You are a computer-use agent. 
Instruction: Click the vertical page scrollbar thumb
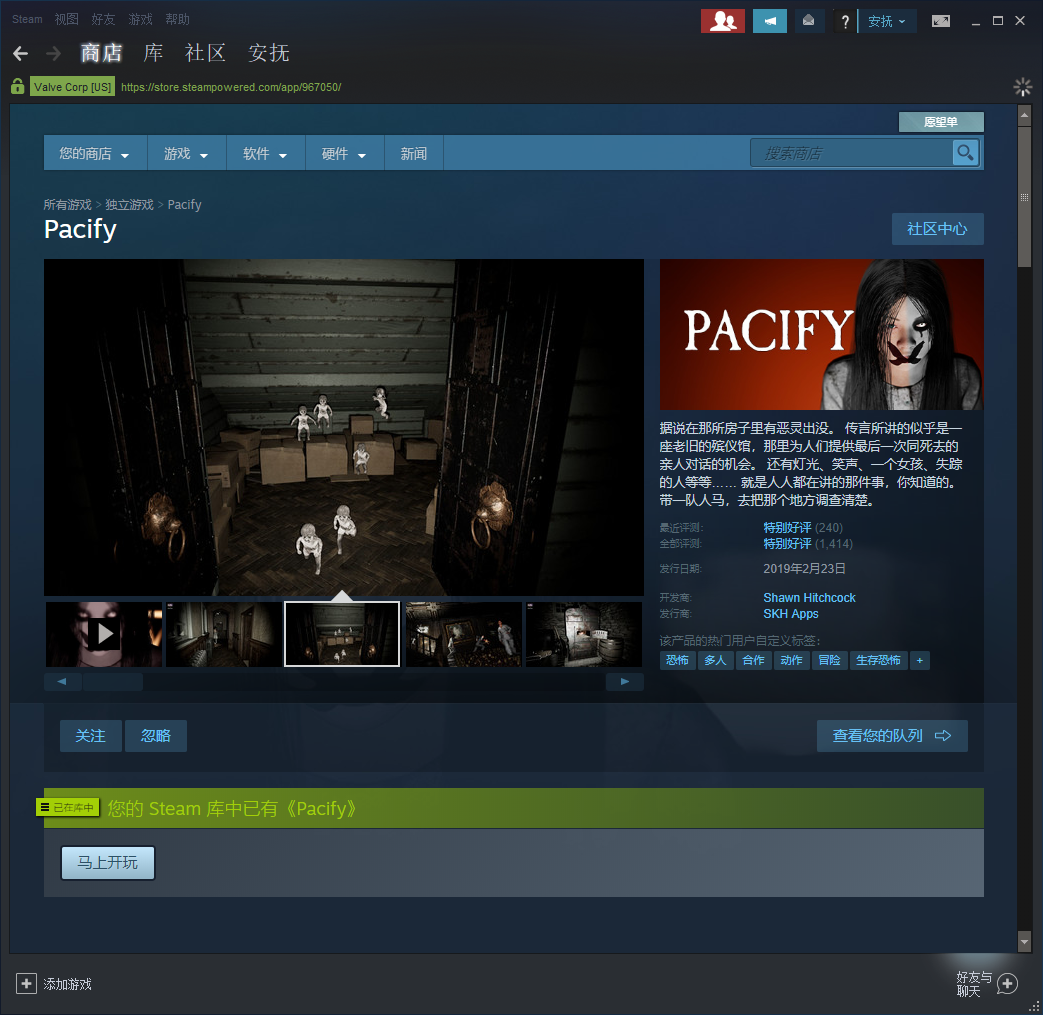[x=1024, y=196]
